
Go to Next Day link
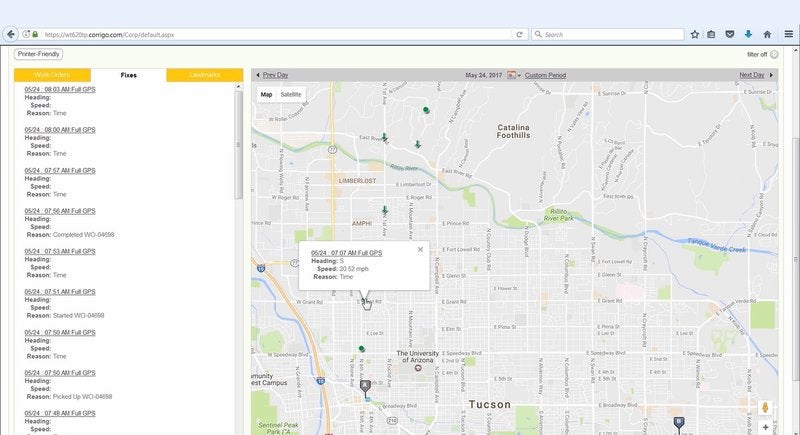(x=752, y=75)
